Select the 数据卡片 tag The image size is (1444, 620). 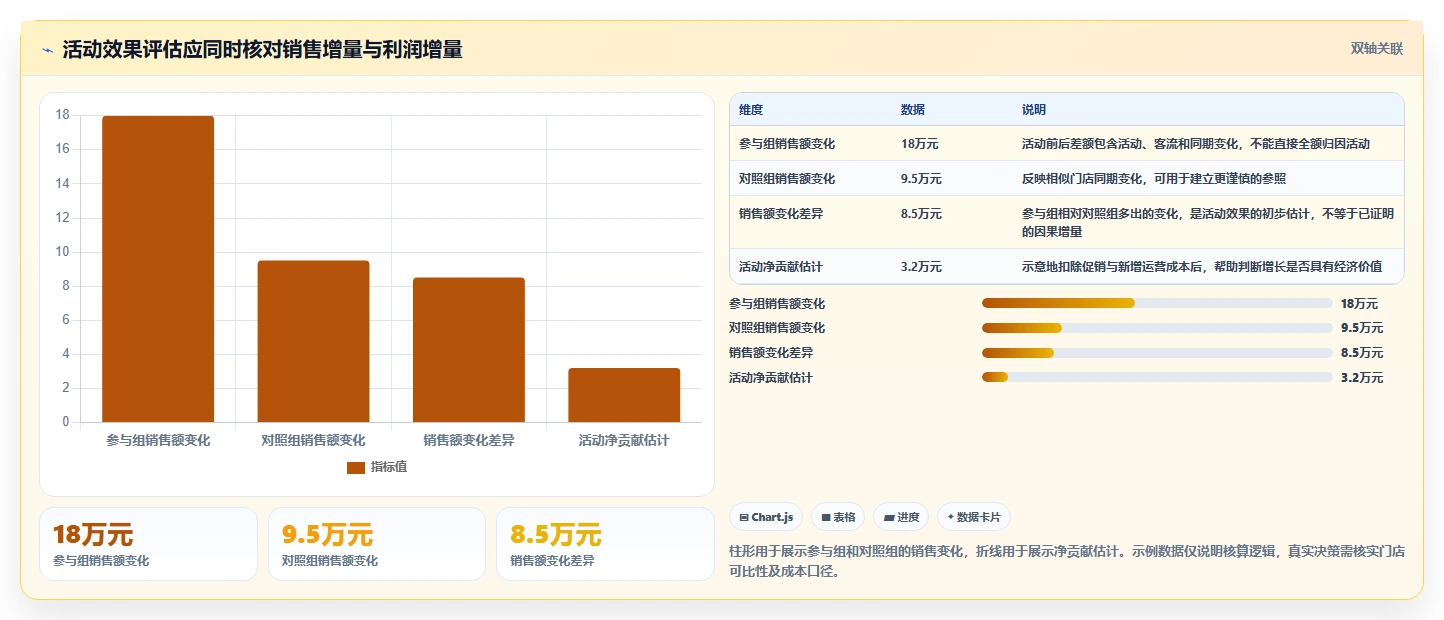[974, 517]
